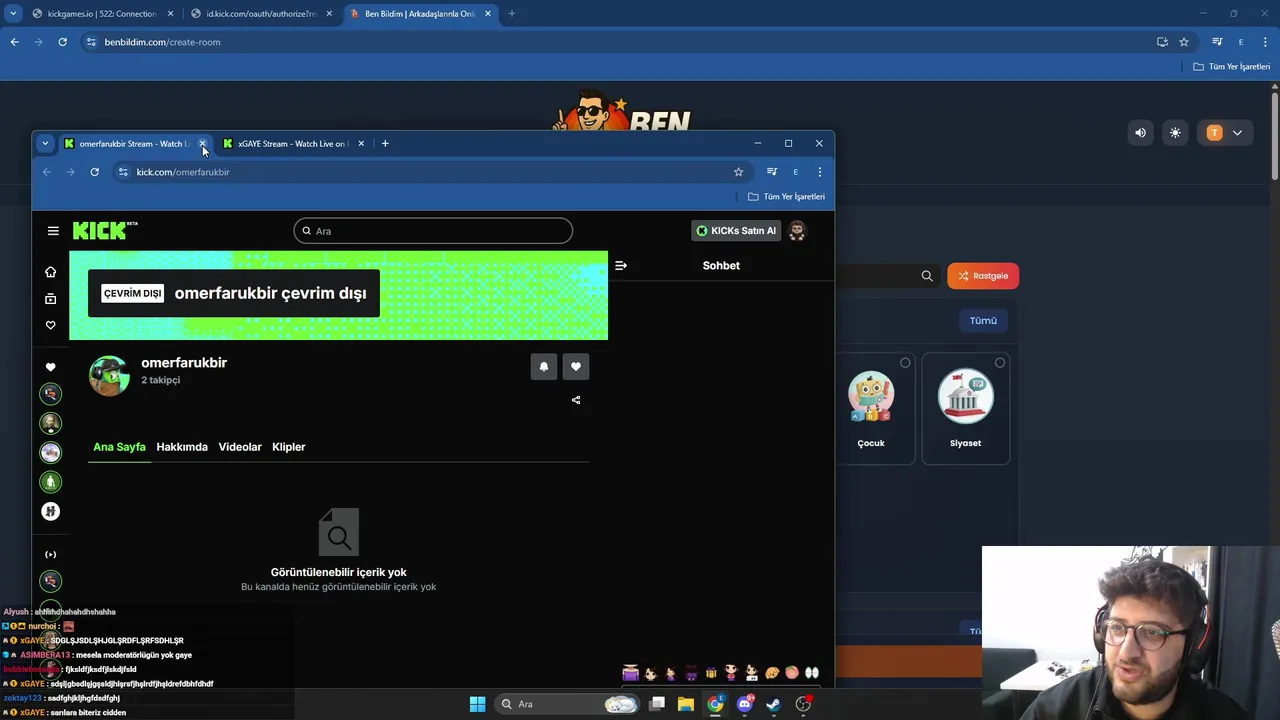Toggle light theme on Ben Bildim page
1280x720 pixels.
(x=1175, y=133)
